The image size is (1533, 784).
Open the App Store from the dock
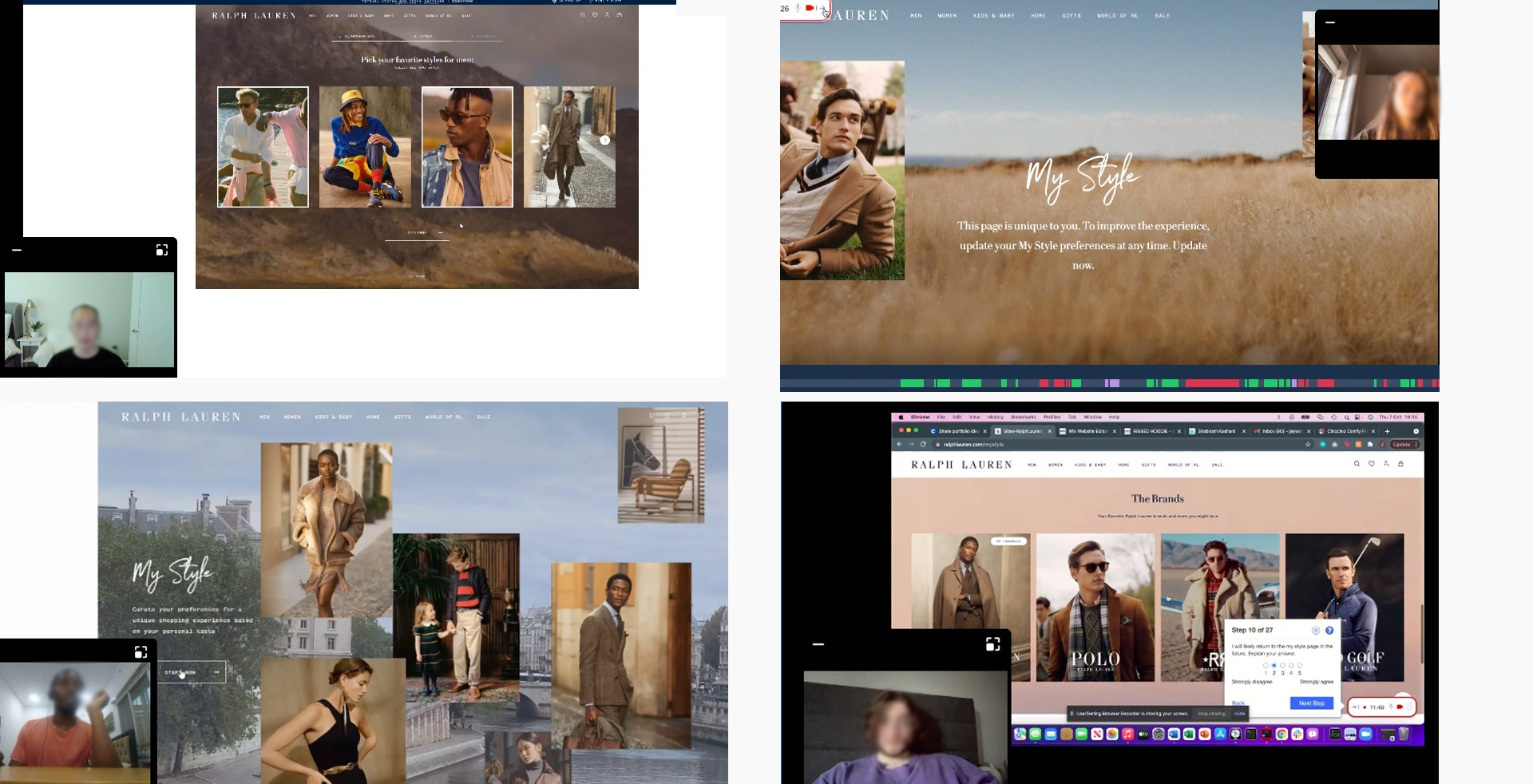point(1220,734)
